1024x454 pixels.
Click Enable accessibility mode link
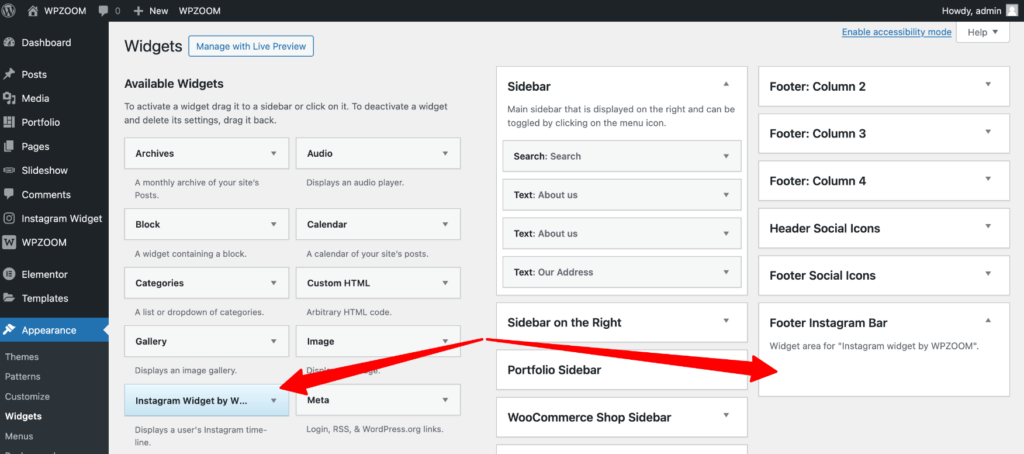click(x=896, y=32)
